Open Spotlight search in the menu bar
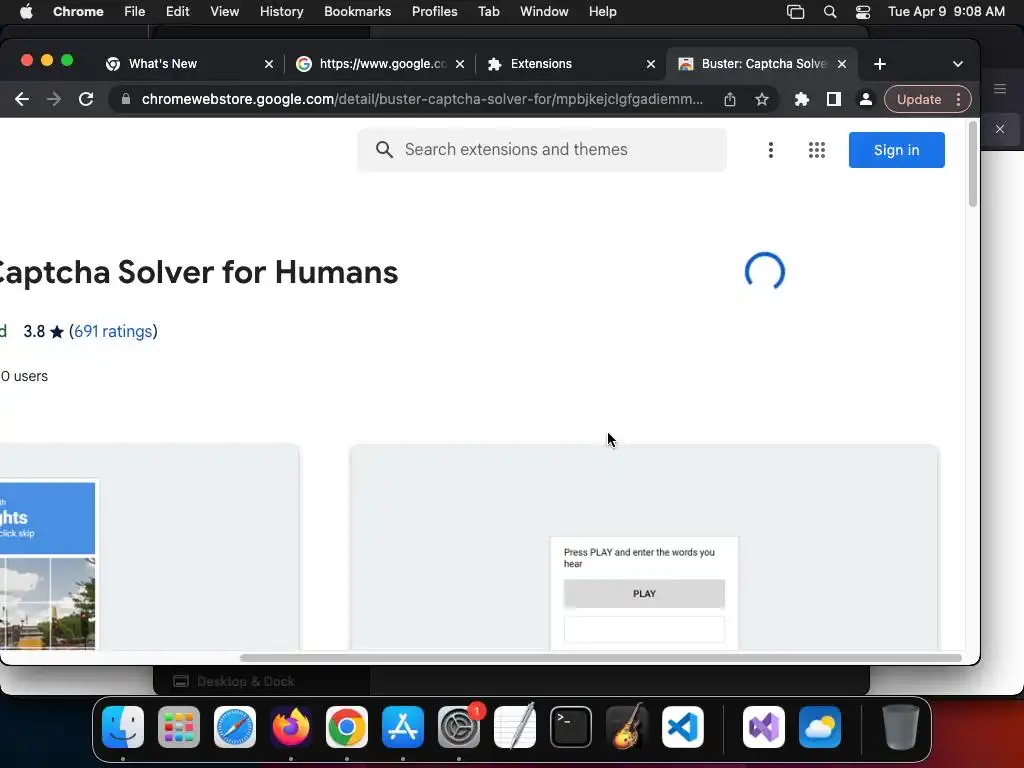This screenshot has width=1024, height=768. (x=830, y=12)
